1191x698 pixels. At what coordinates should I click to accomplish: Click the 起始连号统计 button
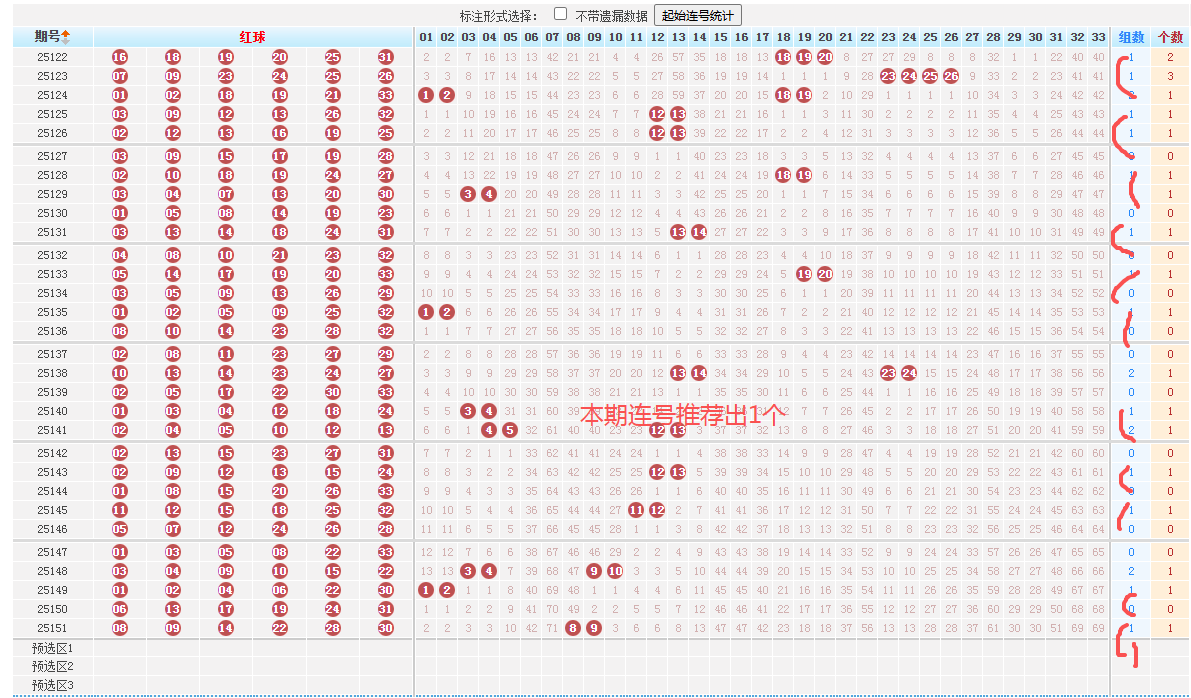(x=697, y=15)
